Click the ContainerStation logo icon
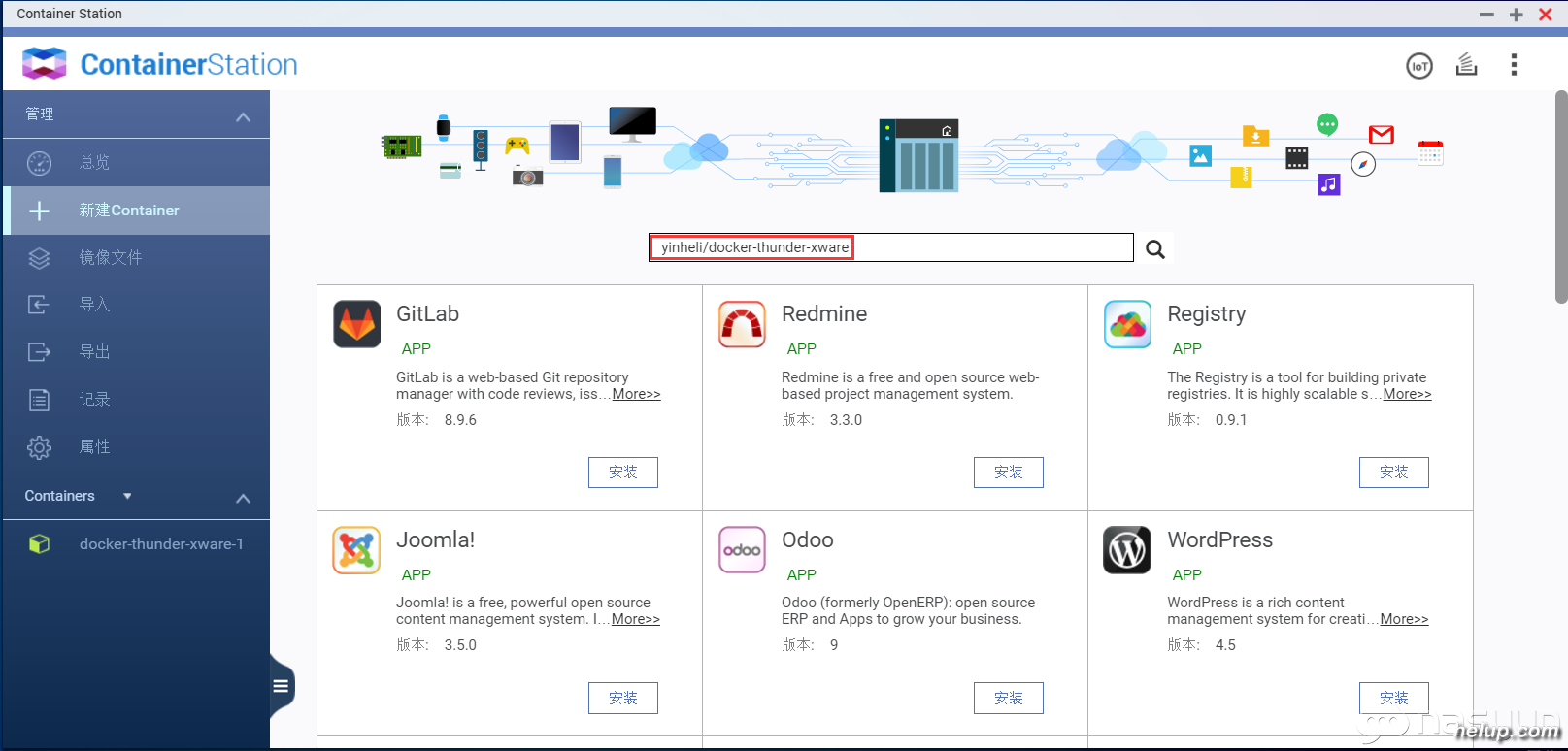Viewport: 1568px width, 751px height. tap(44, 64)
